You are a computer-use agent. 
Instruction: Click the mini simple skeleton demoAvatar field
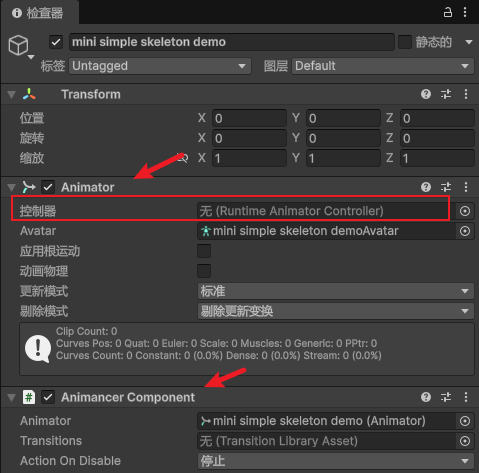coord(327,231)
